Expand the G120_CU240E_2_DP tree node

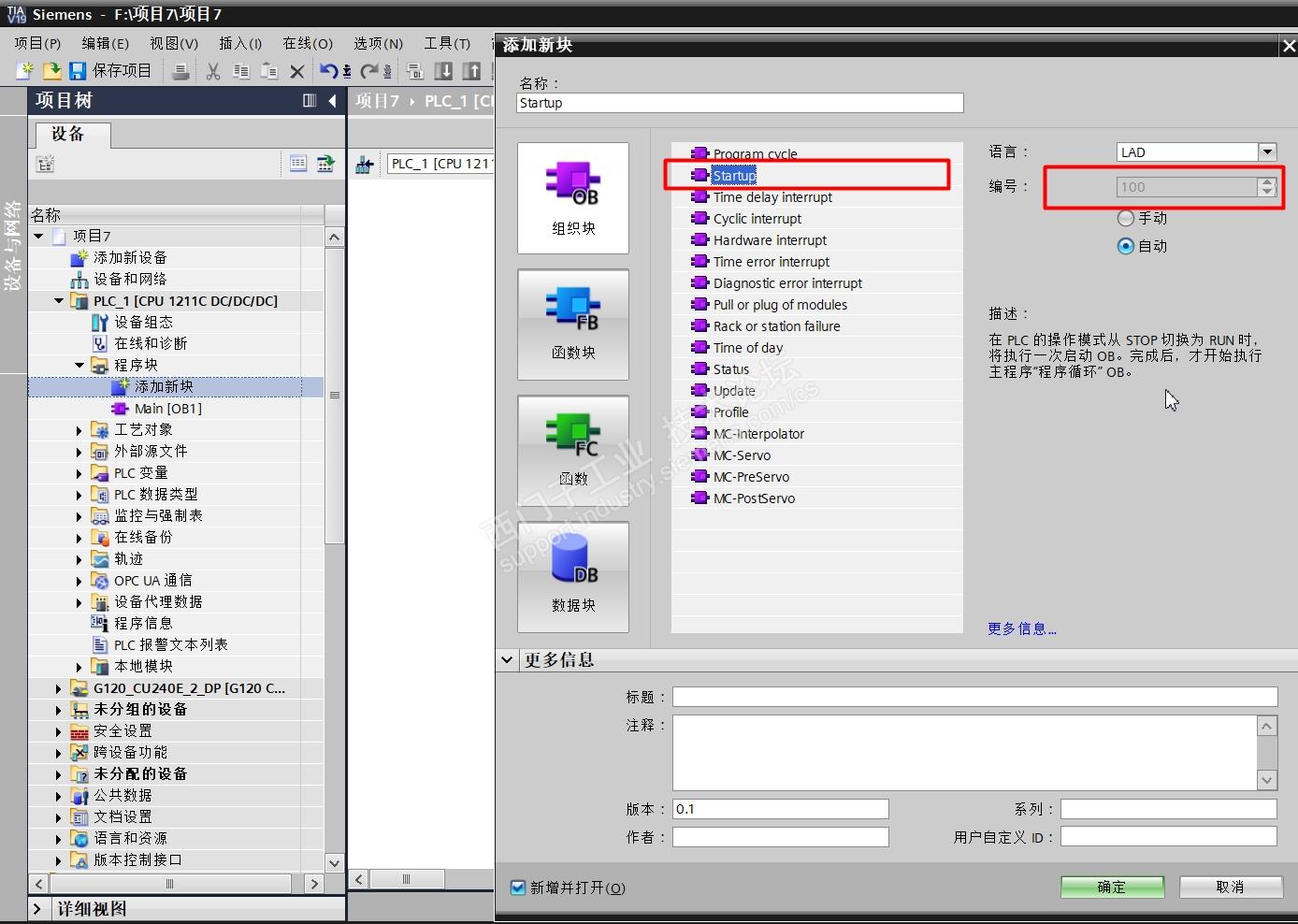point(59,688)
